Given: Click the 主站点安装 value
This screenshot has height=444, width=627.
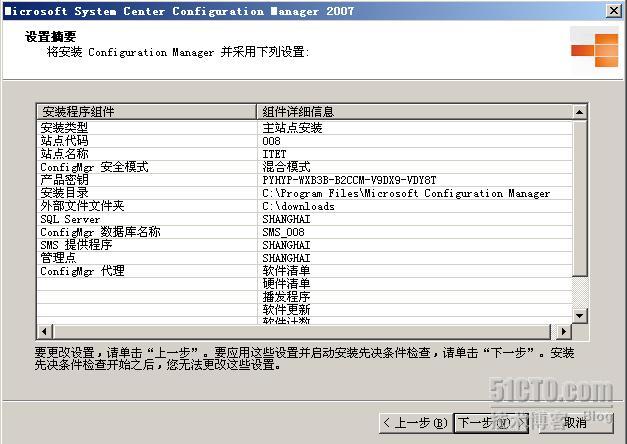Looking at the screenshot, I should click(x=292, y=128).
